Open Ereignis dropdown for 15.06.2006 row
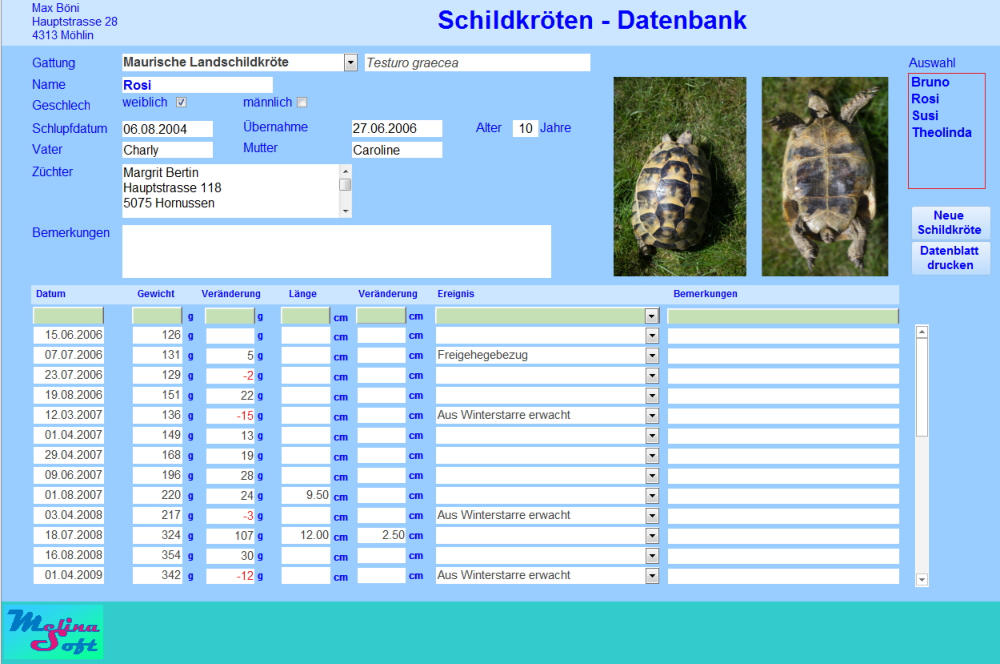This screenshot has height=664, width=1000. pyautogui.click(x=651, y=336)
